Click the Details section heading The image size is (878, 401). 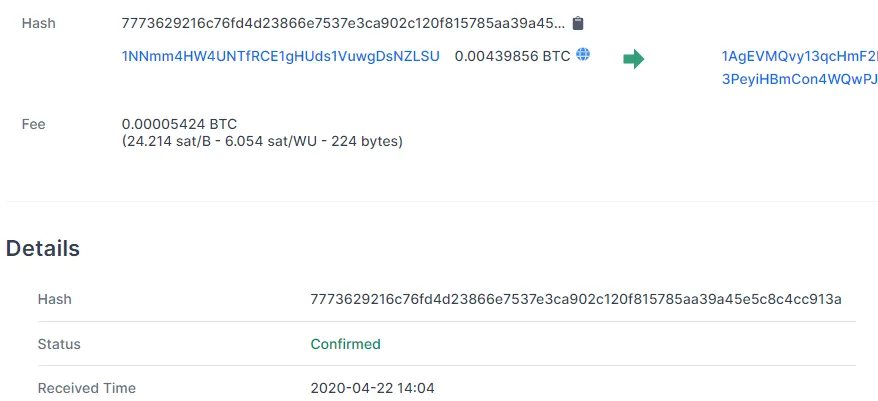[43, 249]
